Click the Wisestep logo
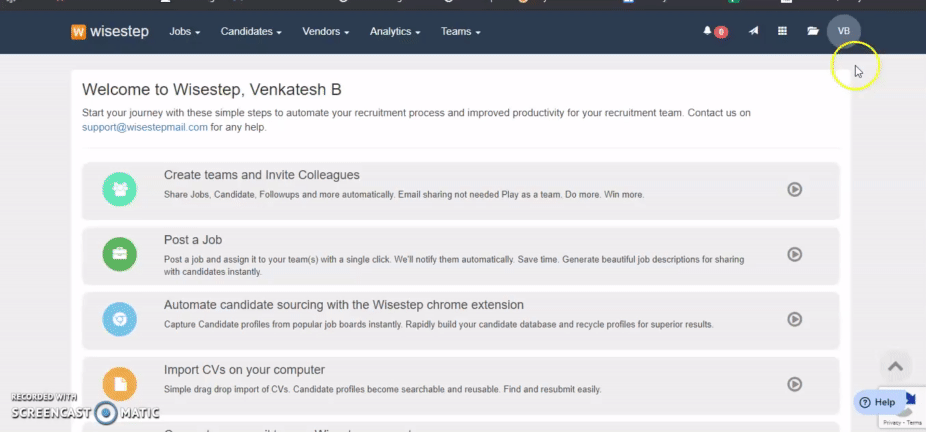 110,31
